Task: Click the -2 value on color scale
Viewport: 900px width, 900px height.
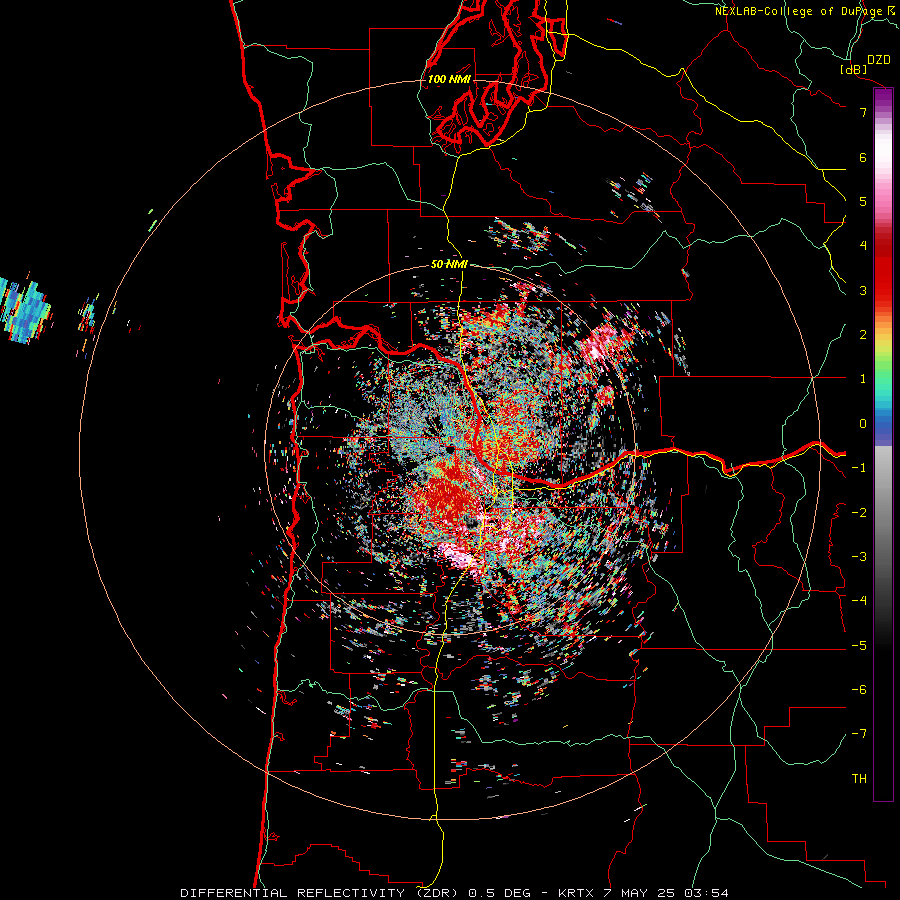Action: point(859,512)
